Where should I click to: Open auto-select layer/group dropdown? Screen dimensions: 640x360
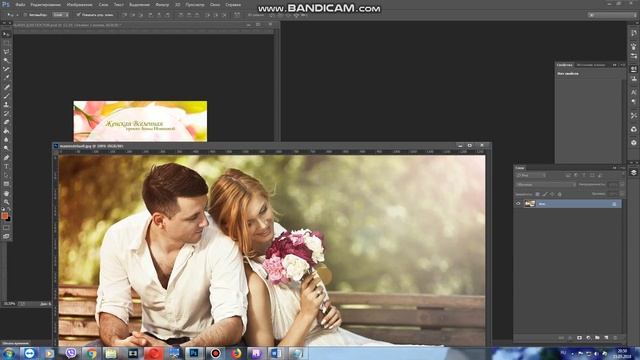coord(60,15)
